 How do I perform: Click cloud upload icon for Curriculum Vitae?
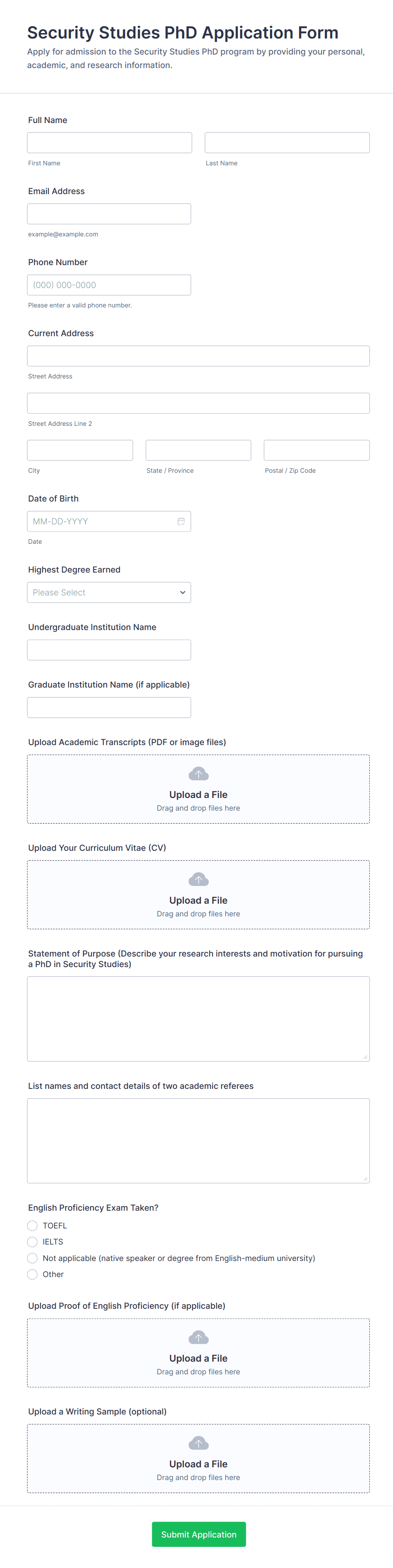198,880
